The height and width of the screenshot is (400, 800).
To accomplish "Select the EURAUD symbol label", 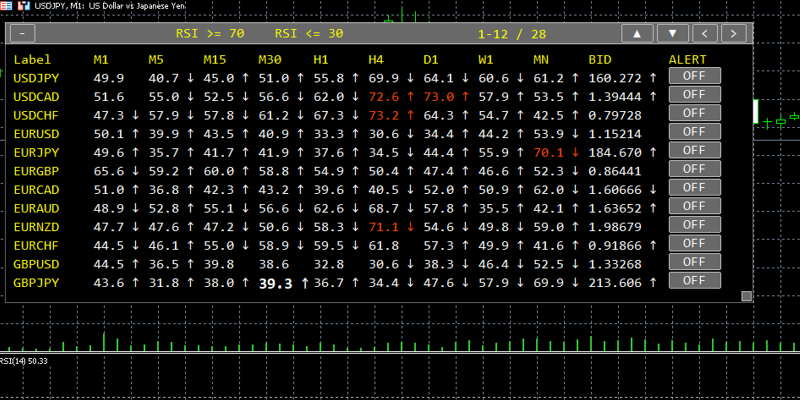I will pos(36,209).
